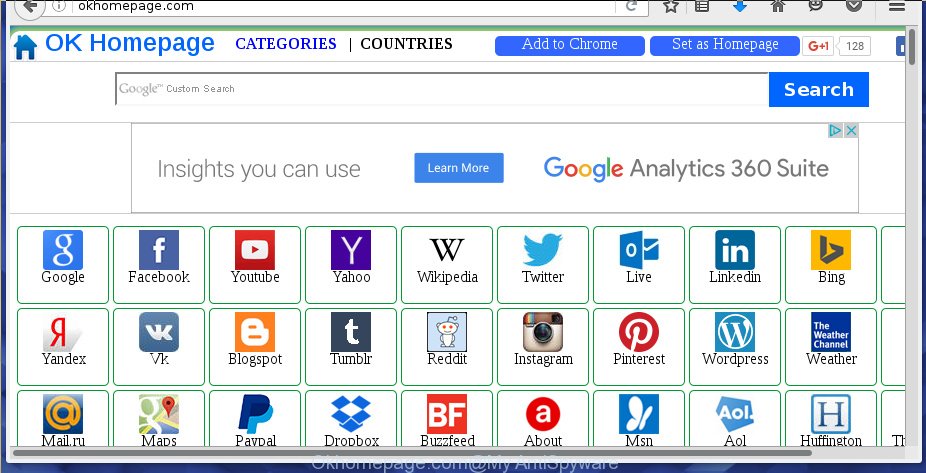
Task: Open the Instagram site tile
Action: coord(543,347)
